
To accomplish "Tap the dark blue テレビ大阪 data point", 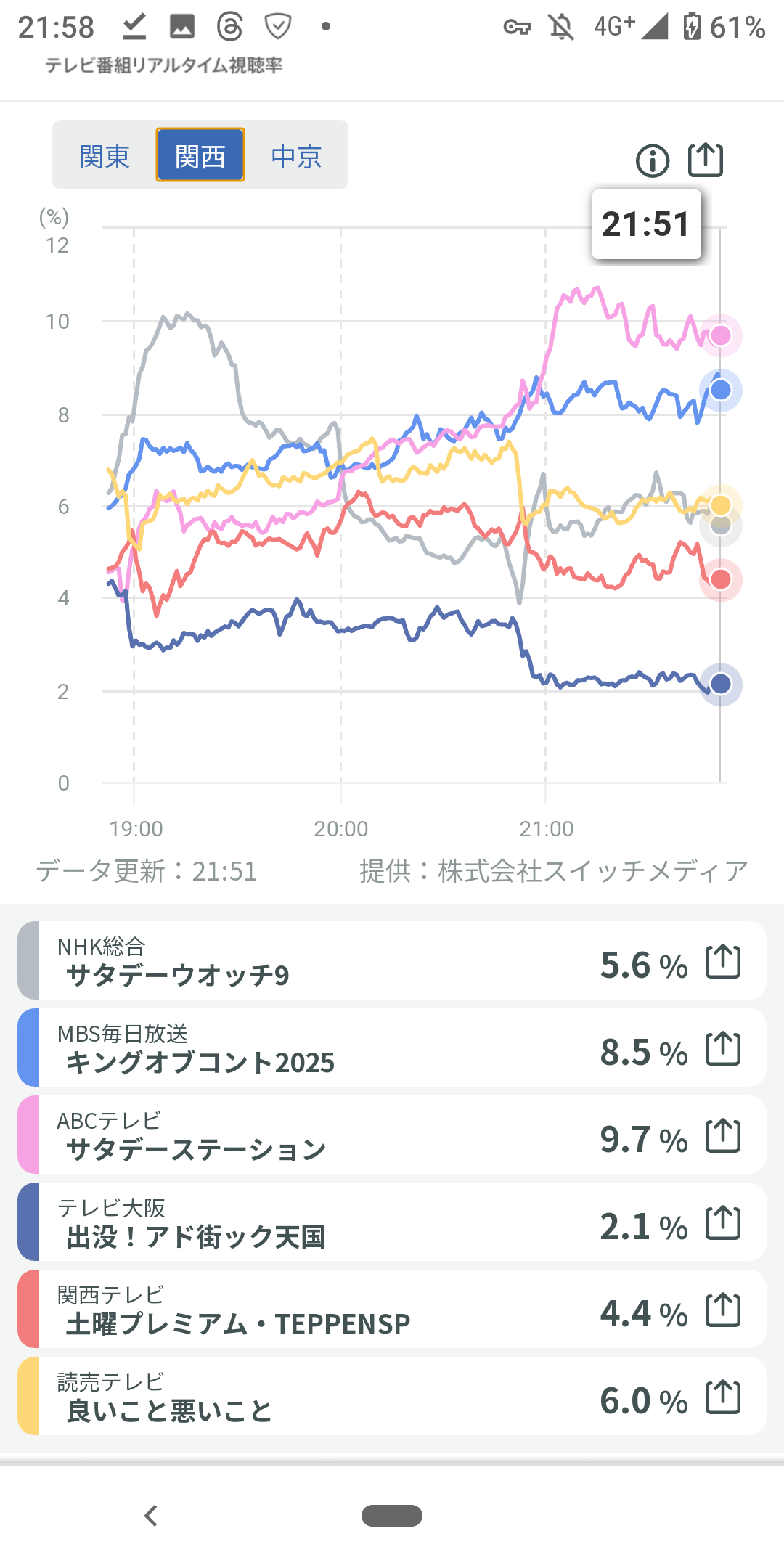I will (721, 684).
